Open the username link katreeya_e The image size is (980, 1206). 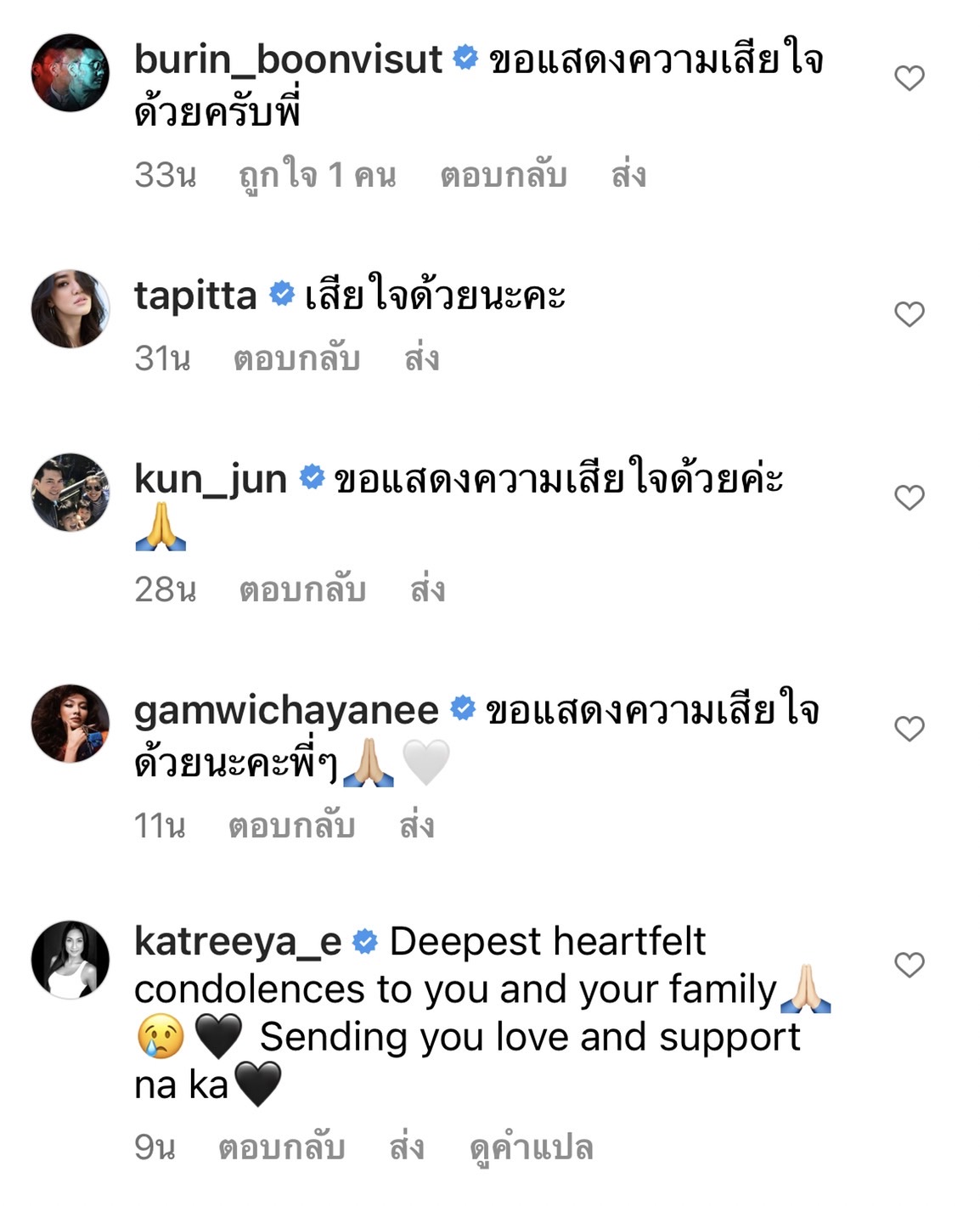[x=242, y=939]
